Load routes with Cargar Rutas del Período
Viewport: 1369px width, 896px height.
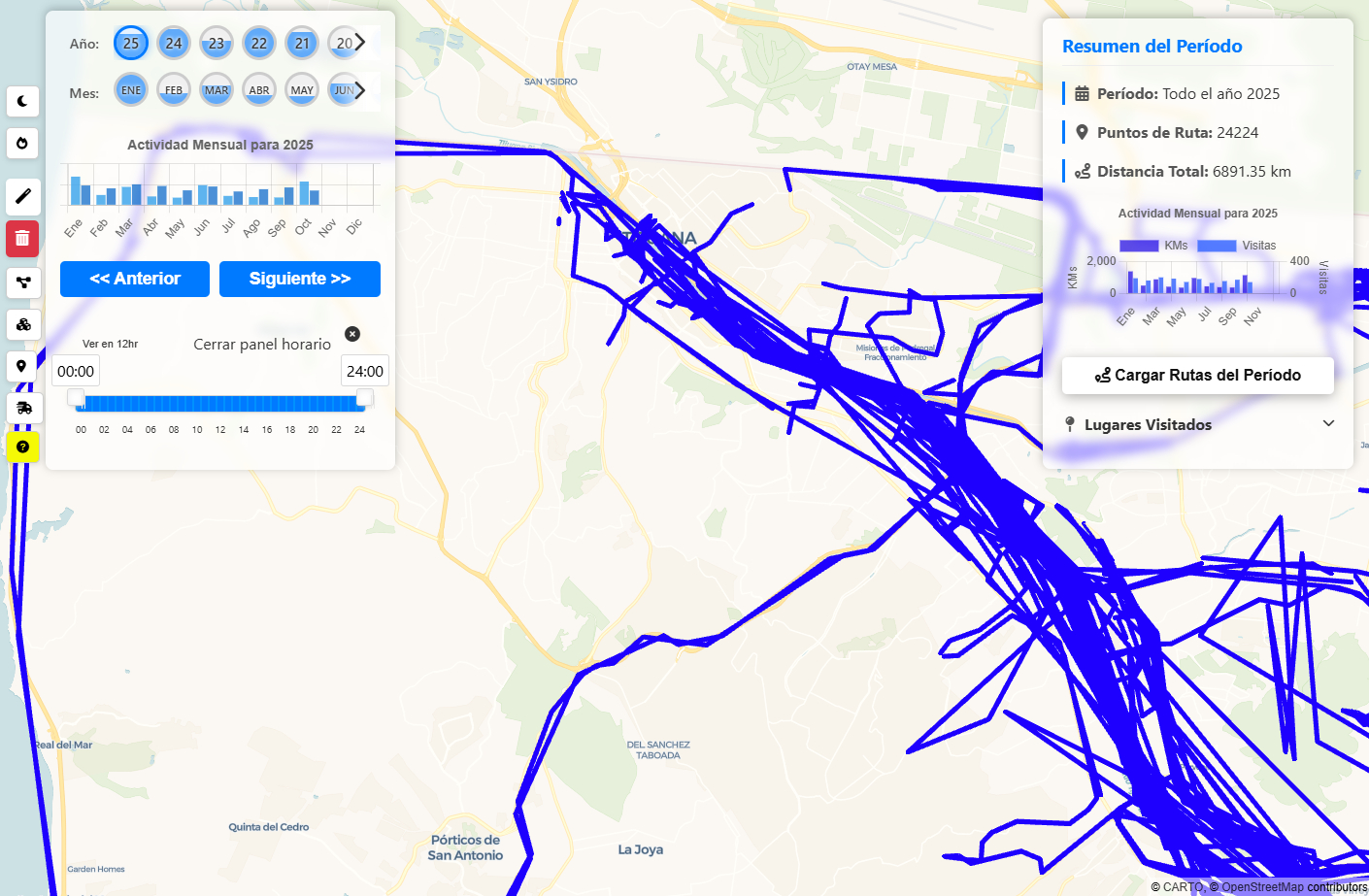(x=1197, y=375)
